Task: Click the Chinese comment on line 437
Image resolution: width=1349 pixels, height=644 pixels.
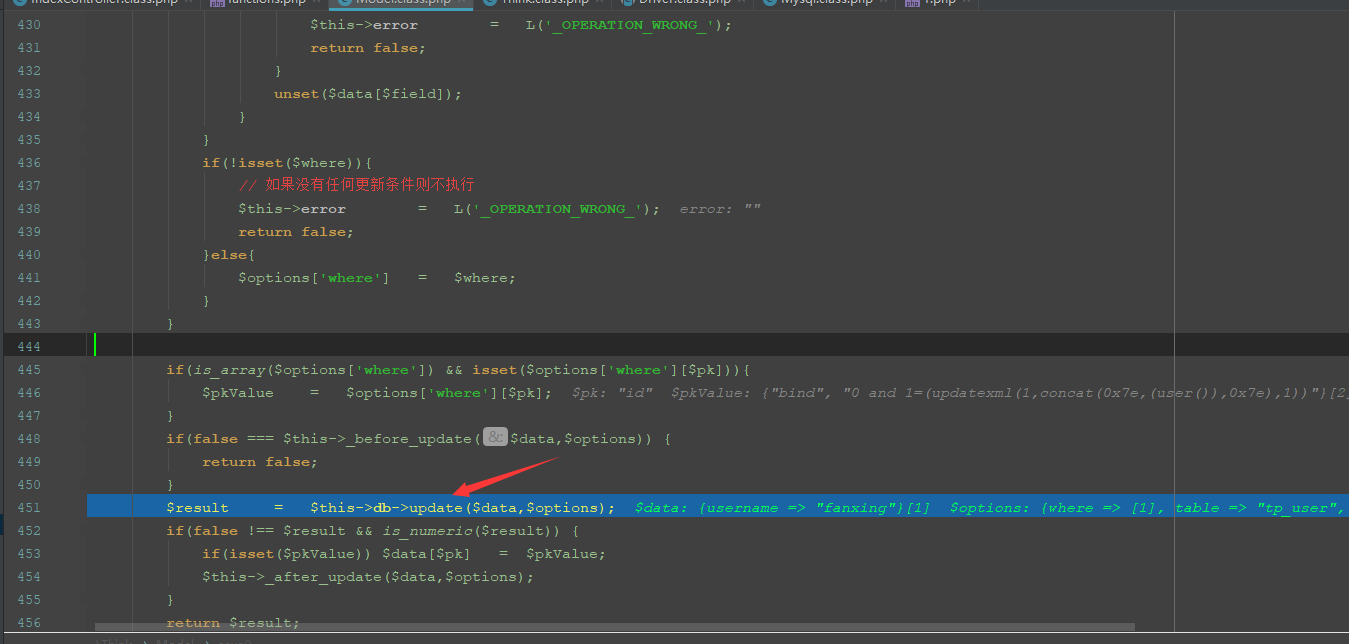Action: pyautogui.click(x=356, y=185)
